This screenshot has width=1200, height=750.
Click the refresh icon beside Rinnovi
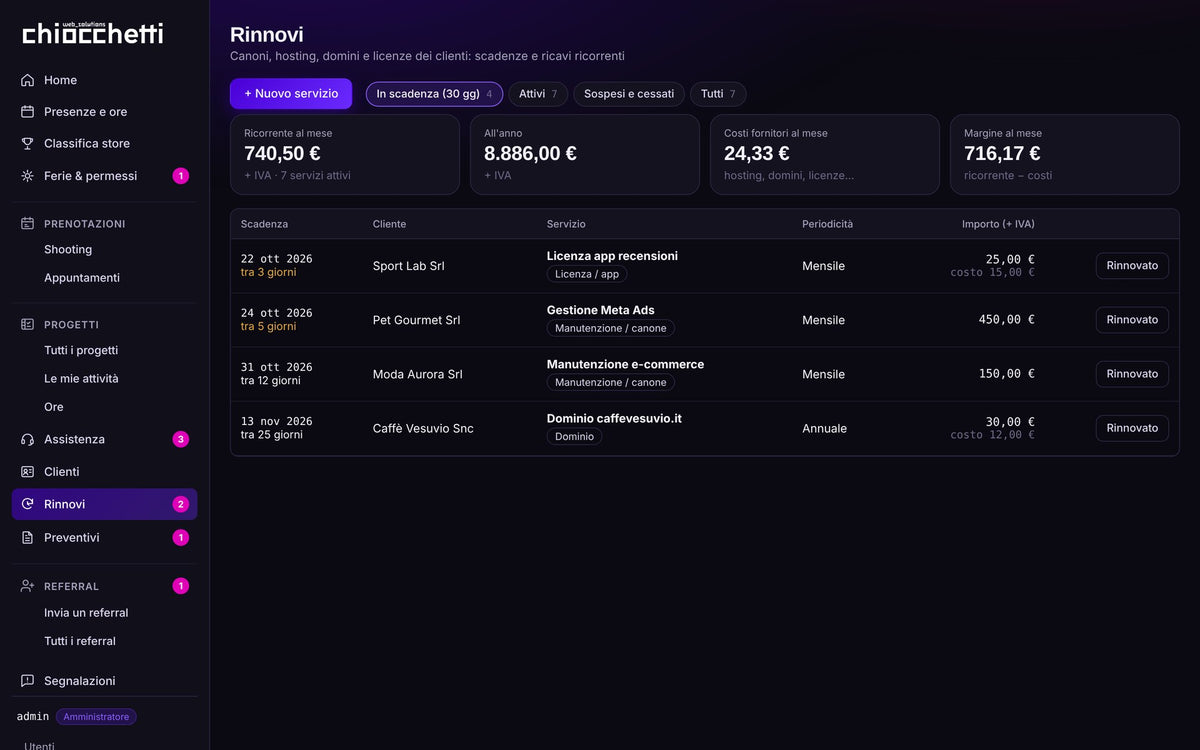click(x=27, y=504)
